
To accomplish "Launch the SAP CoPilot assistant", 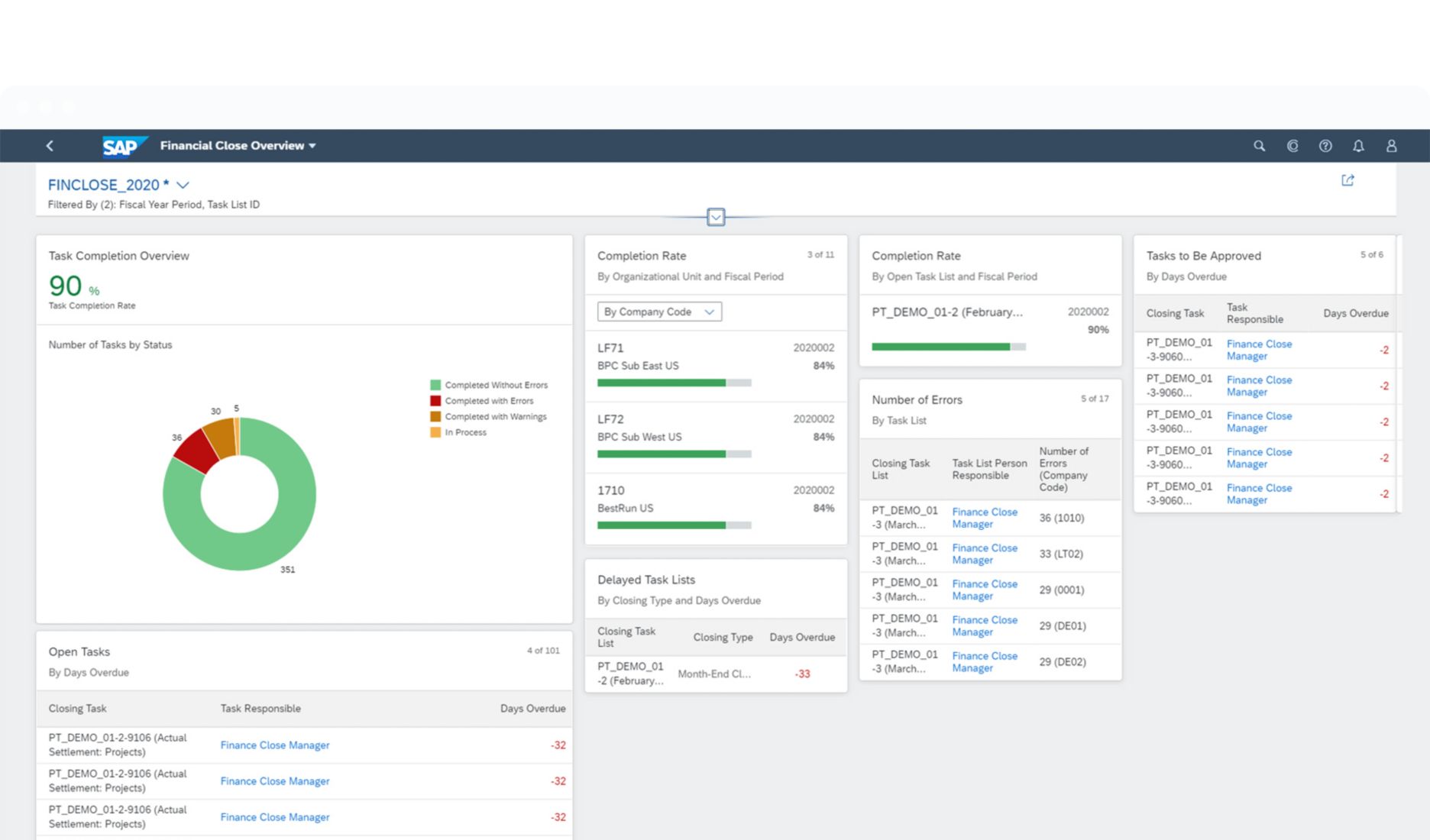I will click(x=1292, y=145).
